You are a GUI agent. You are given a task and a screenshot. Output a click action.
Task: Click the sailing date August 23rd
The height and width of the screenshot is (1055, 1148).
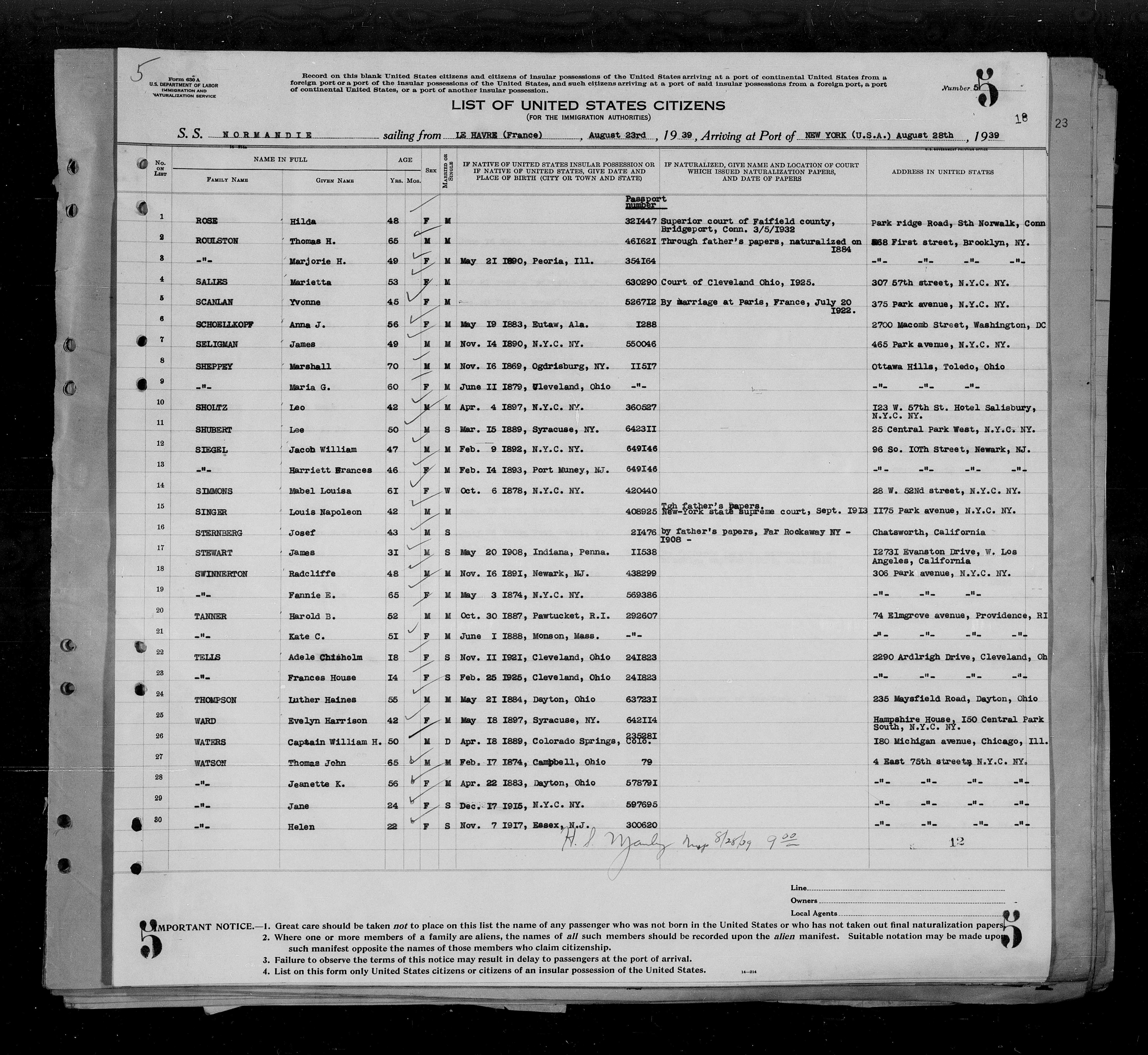pos(617,135)
